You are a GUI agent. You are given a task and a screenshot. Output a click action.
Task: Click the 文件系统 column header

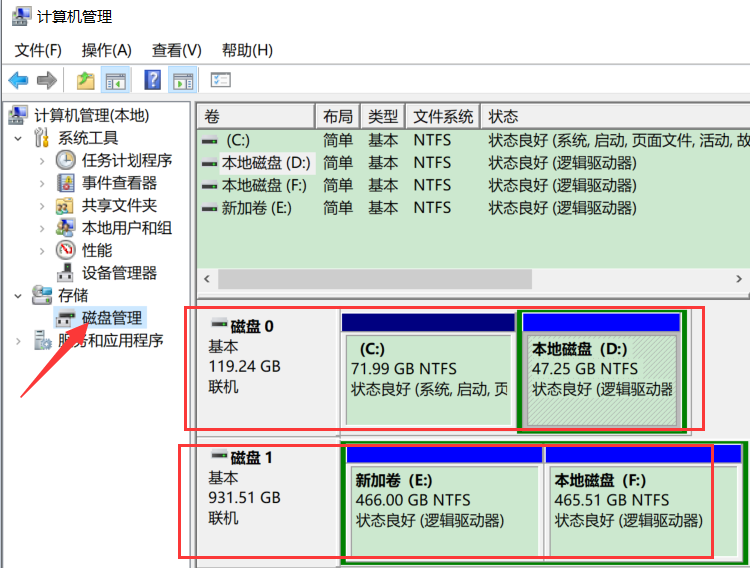[x=443, y=117]
